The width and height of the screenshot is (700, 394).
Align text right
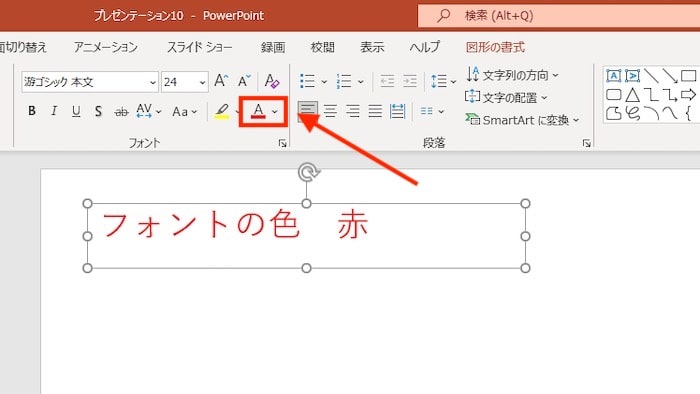coord(353,111)
